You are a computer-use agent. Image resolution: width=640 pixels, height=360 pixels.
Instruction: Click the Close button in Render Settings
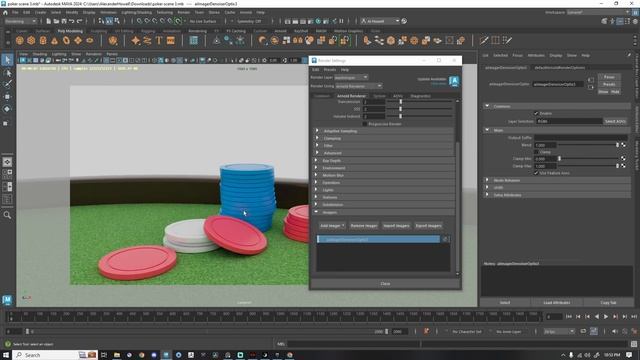coord(385,283)
